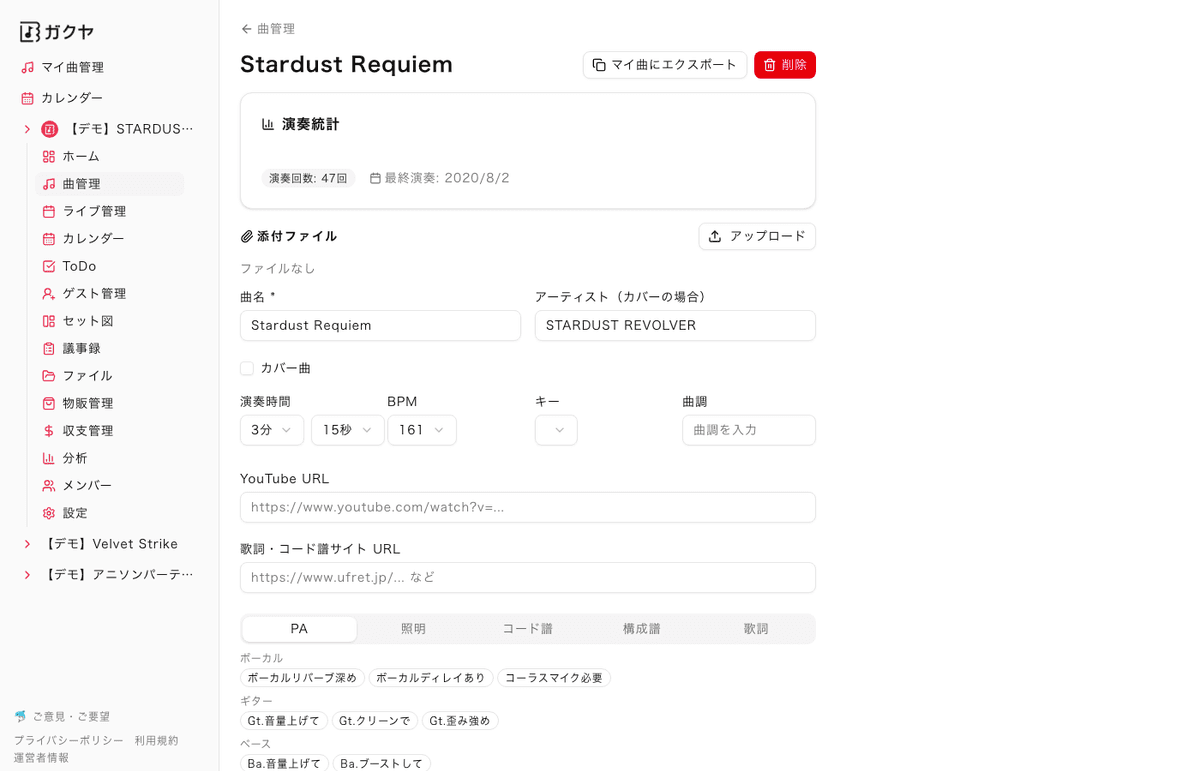Image resolution: width=1200 pixels, height=771 pixels.
Task: Switch to the 歌詞 tab
Action: [756, 628]
